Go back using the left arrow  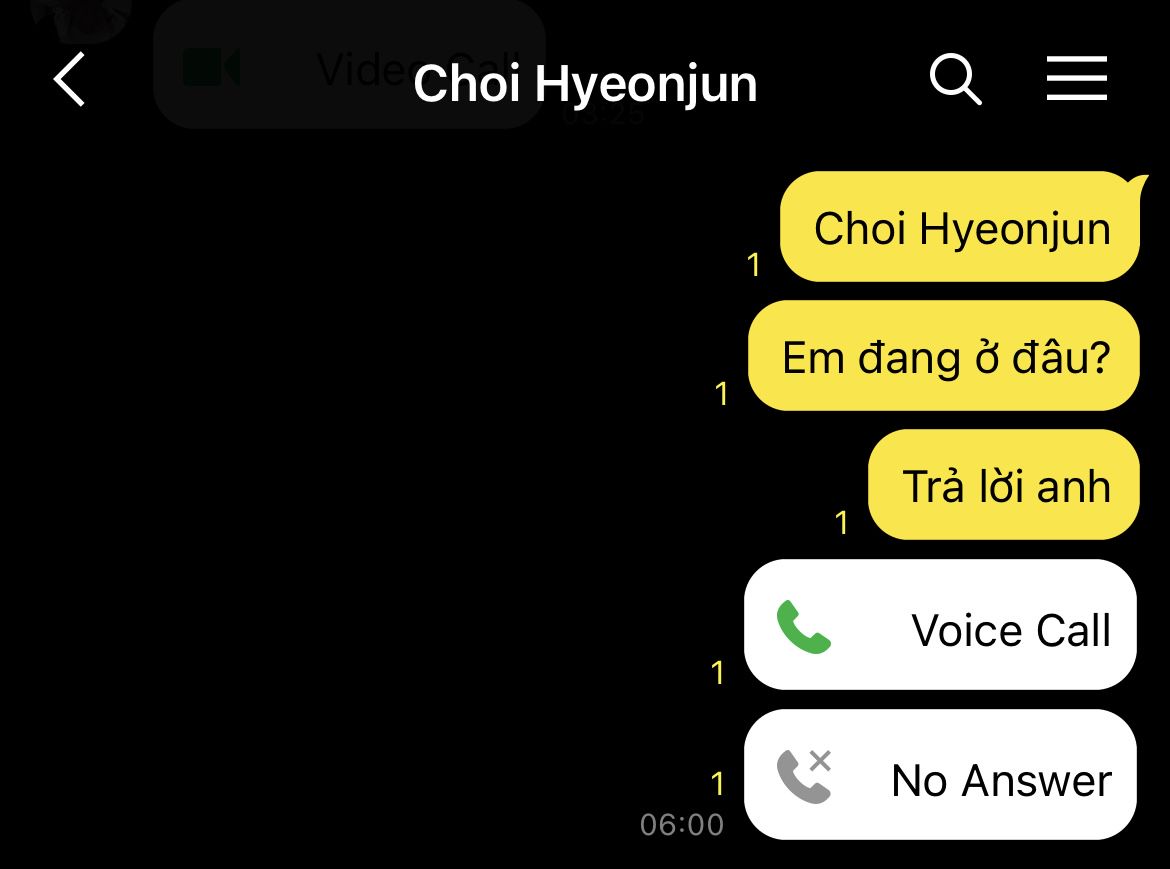click(69, 79)
